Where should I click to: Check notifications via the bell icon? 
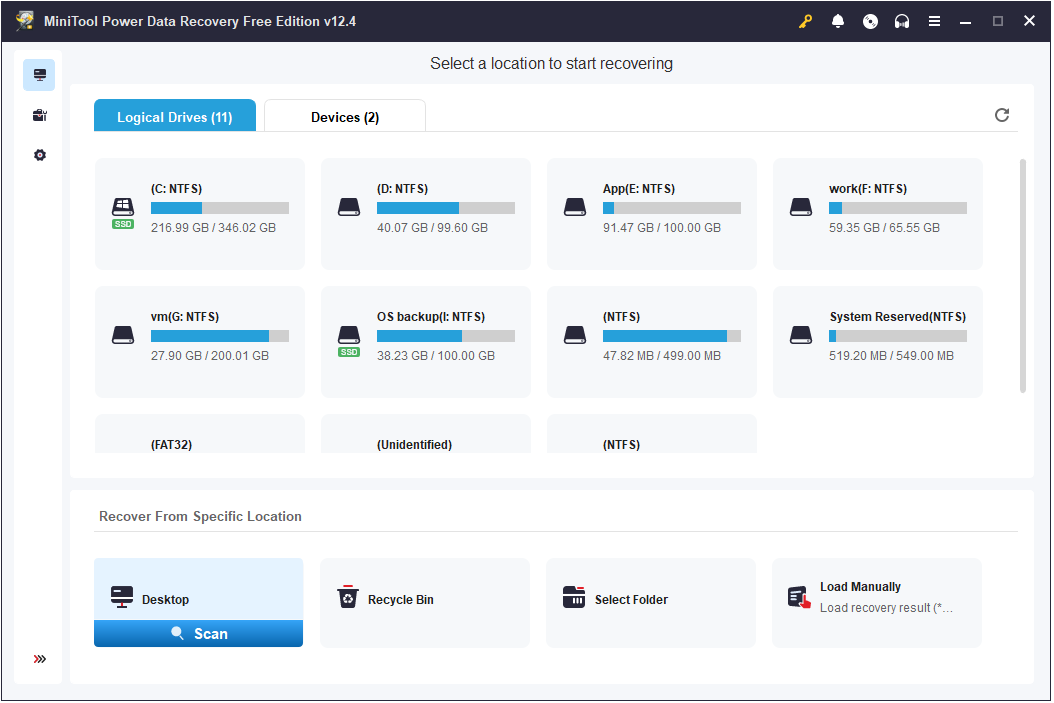pyautogui.click(x=838, y=22)
